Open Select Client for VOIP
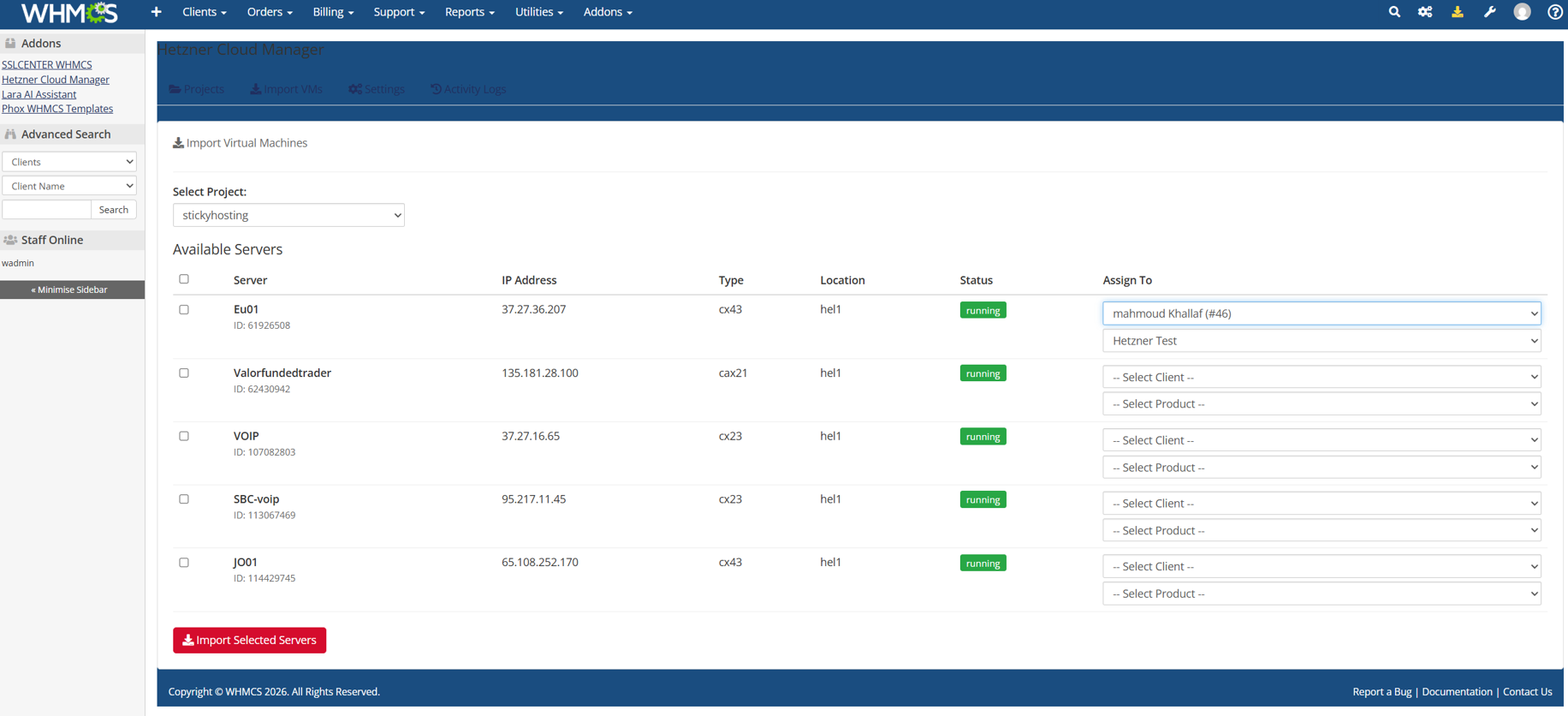 (x=1322, y=440)
